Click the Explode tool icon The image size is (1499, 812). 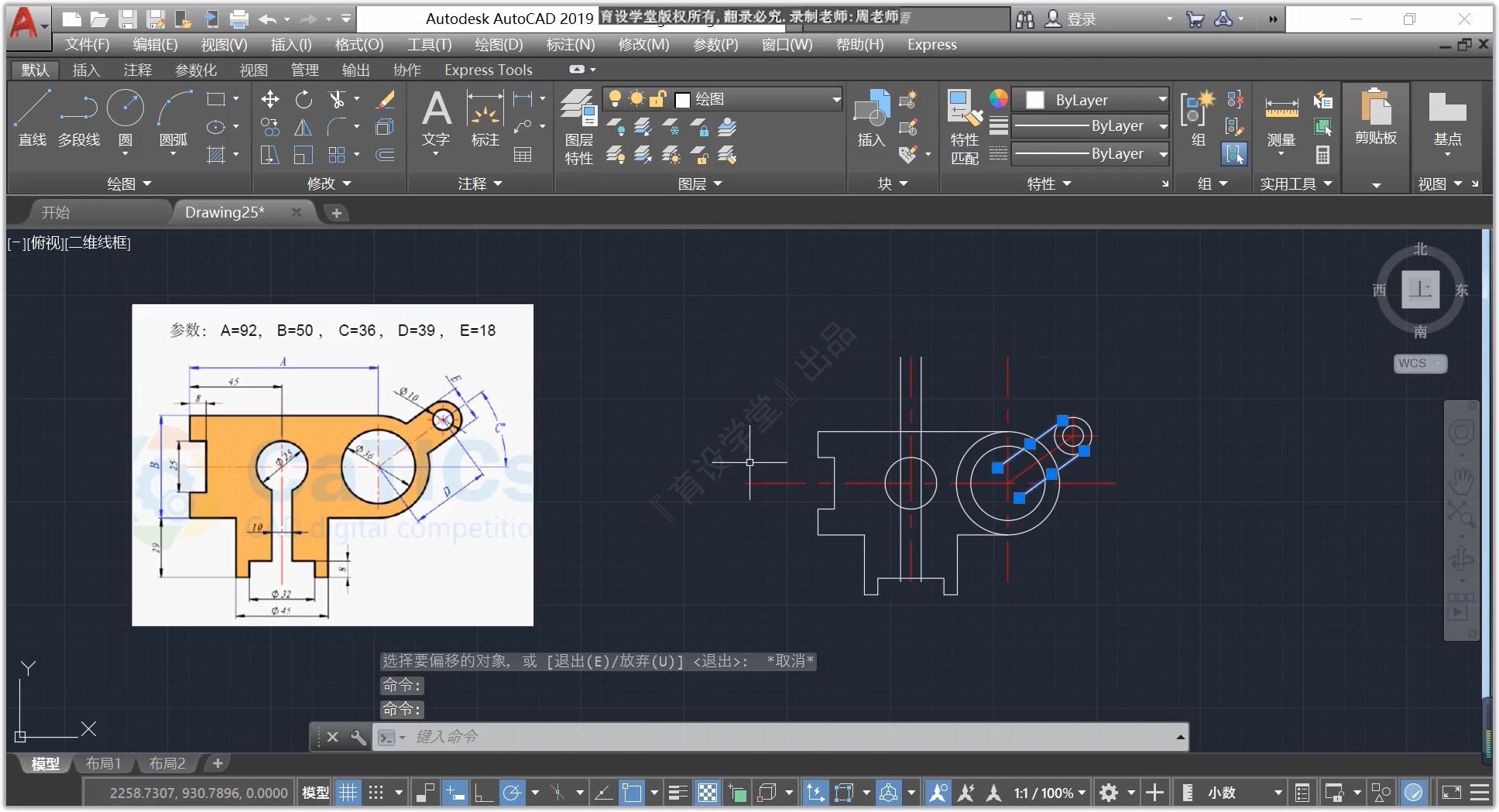(x=385, y=127)
